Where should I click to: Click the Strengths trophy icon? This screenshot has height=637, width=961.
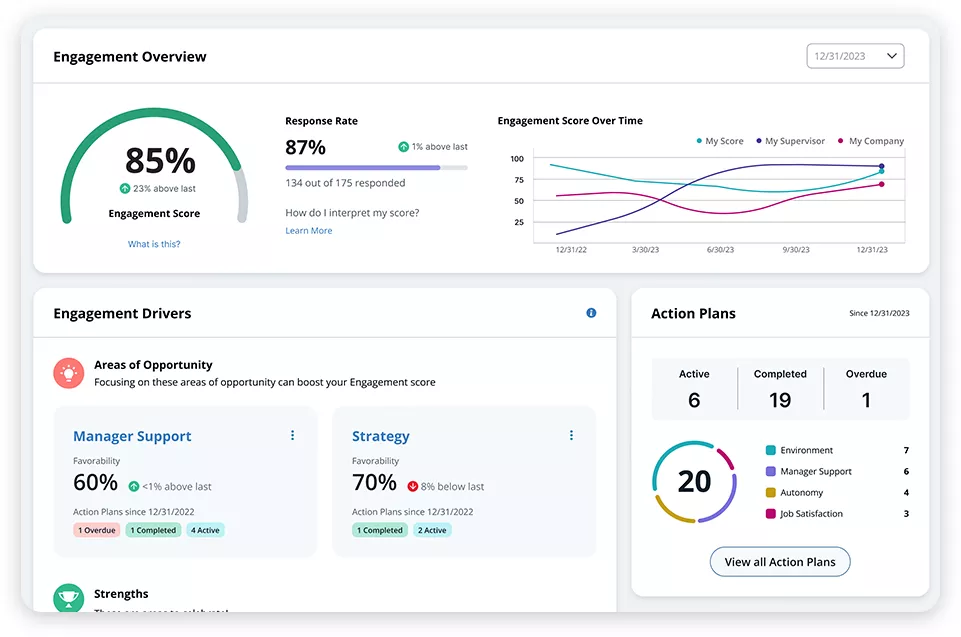click(68, 598)
